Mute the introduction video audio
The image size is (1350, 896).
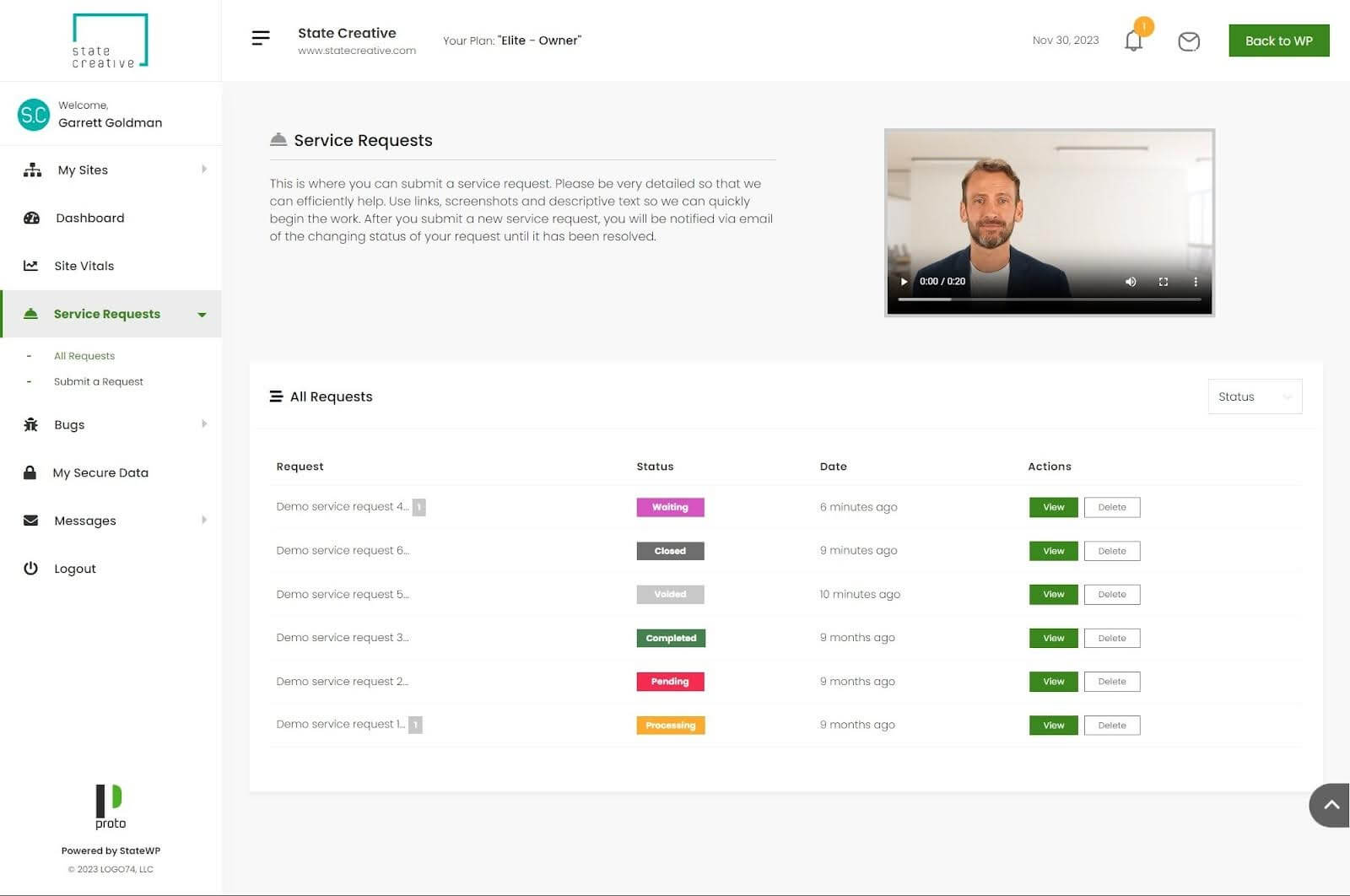(1131, 281)
